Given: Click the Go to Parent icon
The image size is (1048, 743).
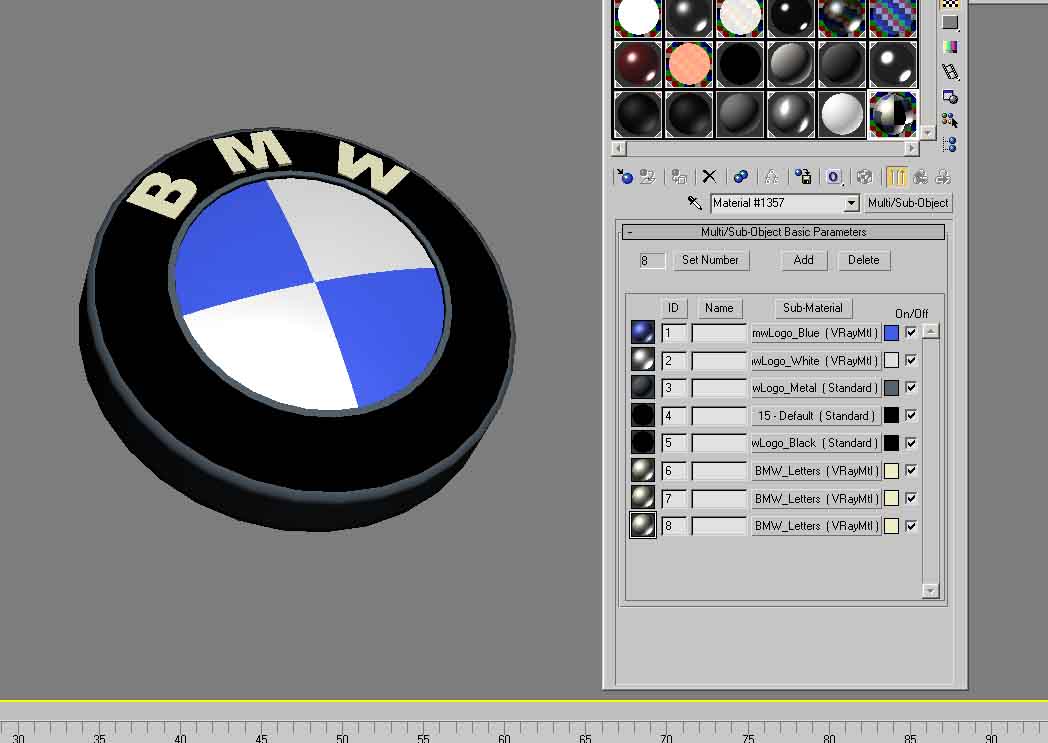Looking at the screenshot, I should (920, 176).
